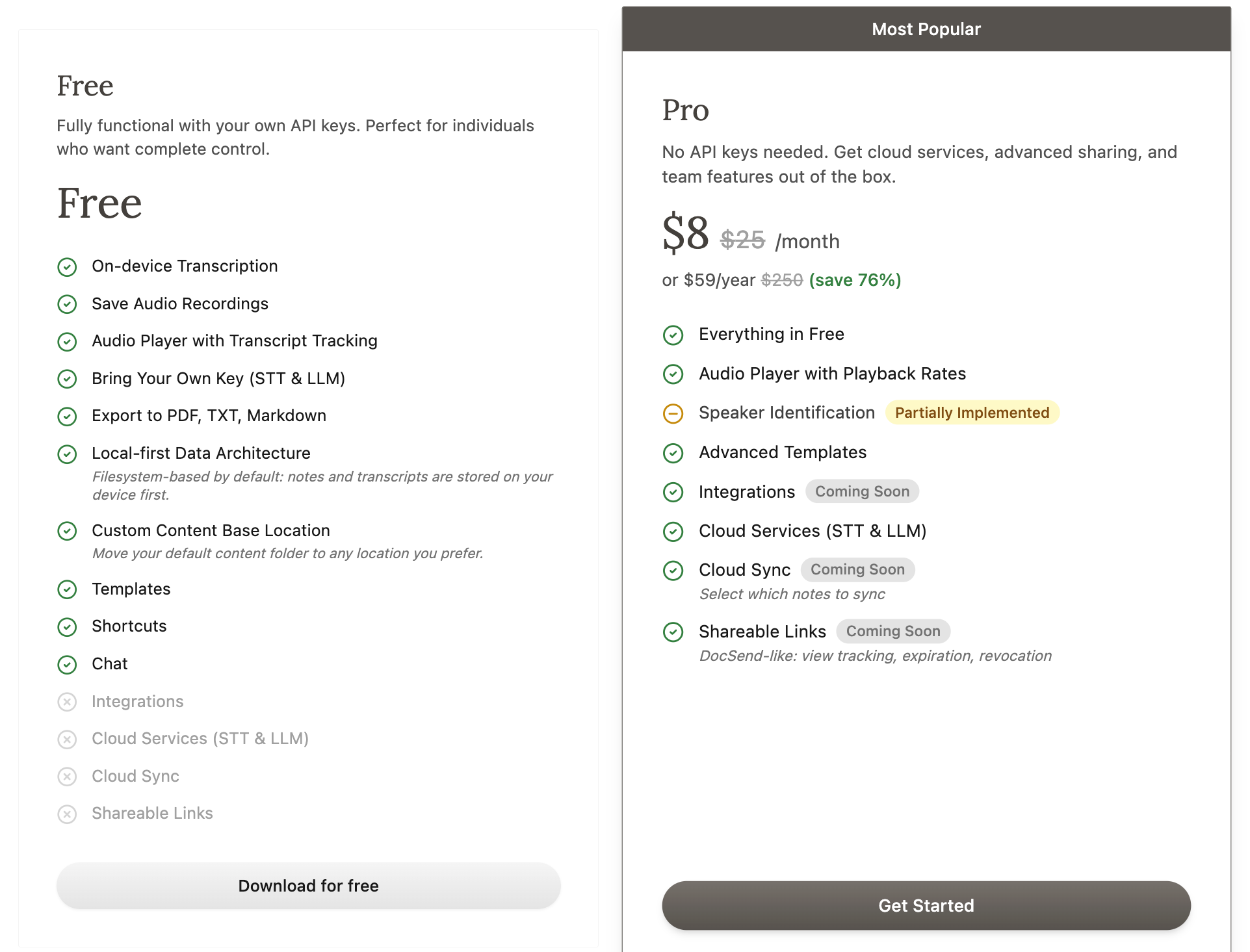Click the green check beside Everything in Free
Viewport: 1250px width, 952px height.
[x=673, y=335]
